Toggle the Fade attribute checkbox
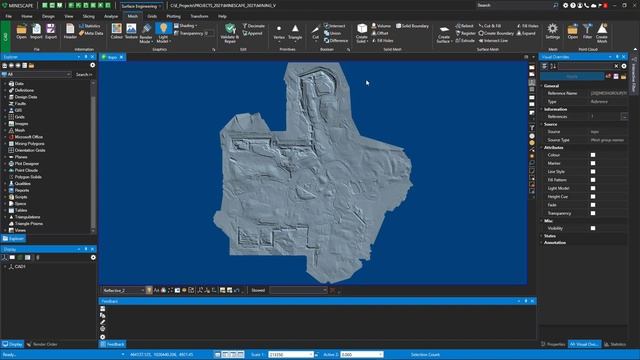 point(593,205)
